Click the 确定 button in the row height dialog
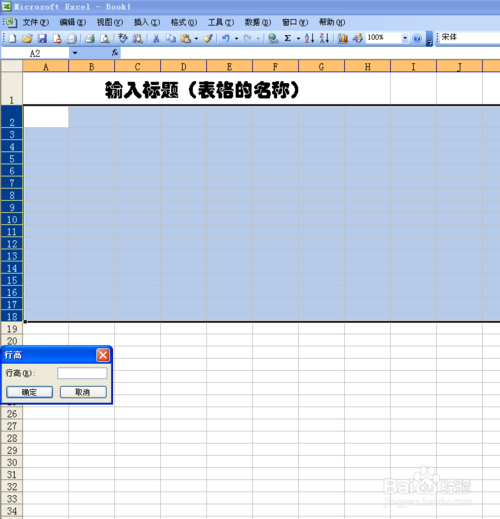This screenshot has width=500, height=519. [x=29, y=392]
